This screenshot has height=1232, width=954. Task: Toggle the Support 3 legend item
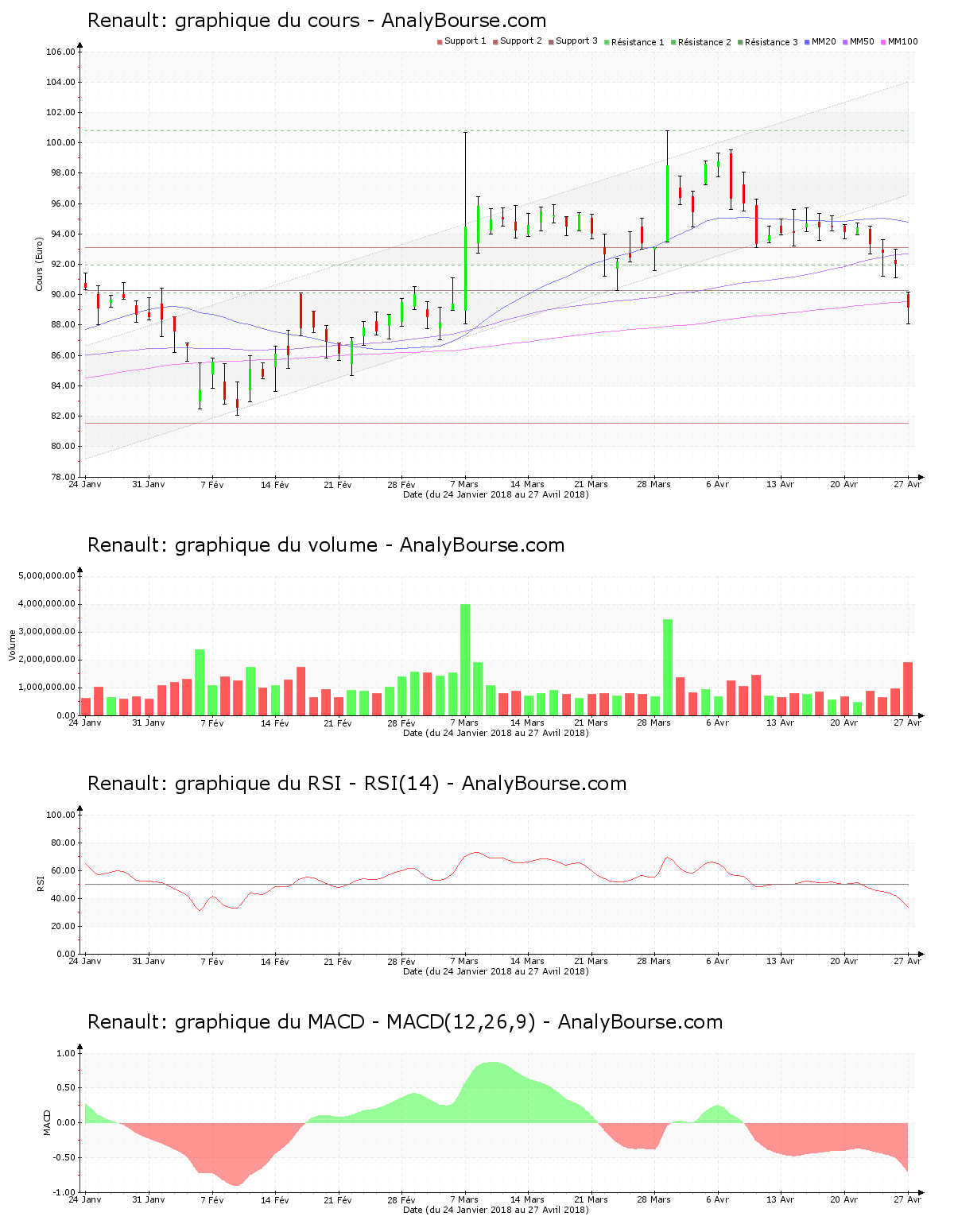573,41
